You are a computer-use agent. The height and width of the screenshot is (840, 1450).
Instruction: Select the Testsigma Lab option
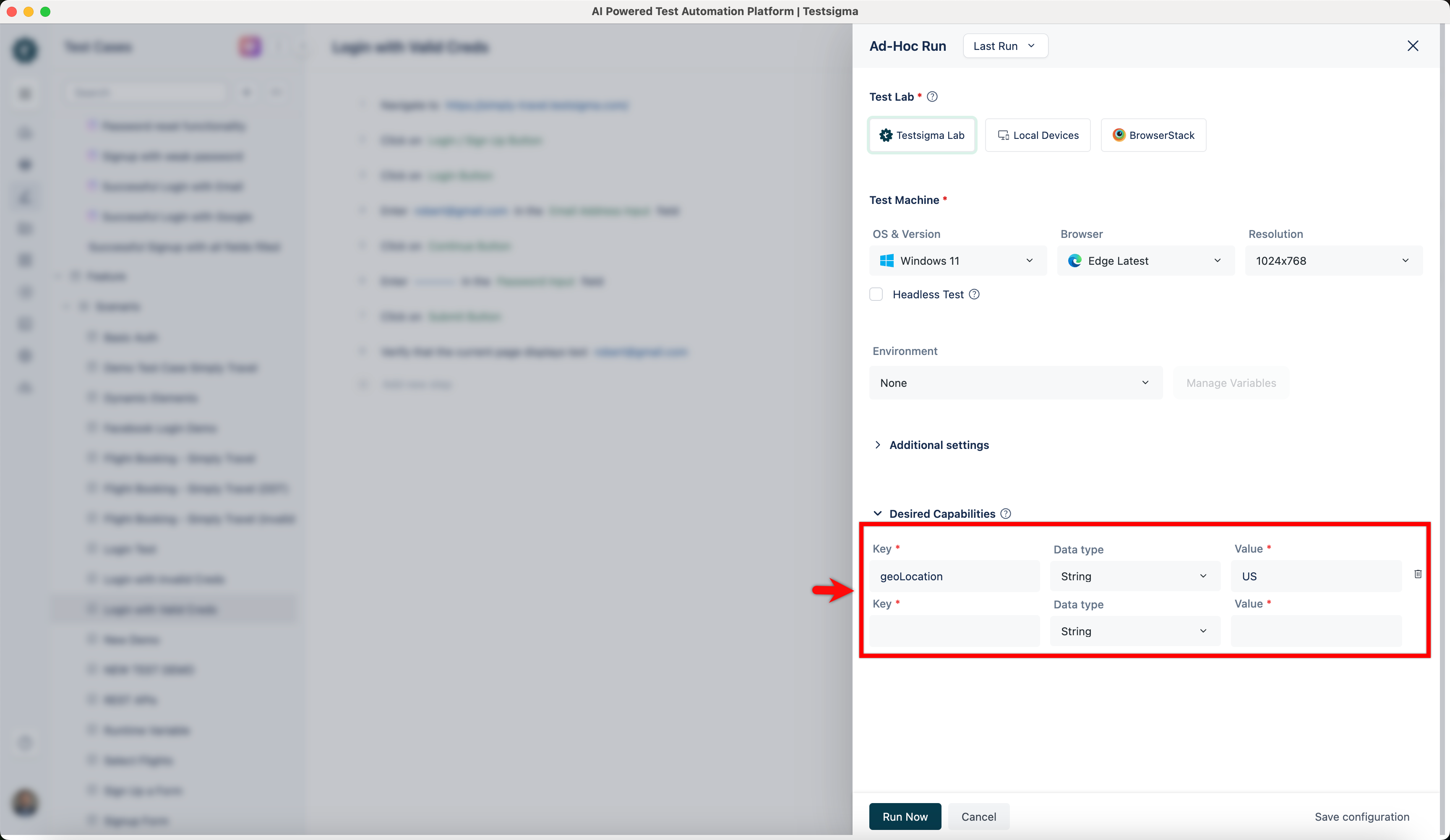pos(922,135)
